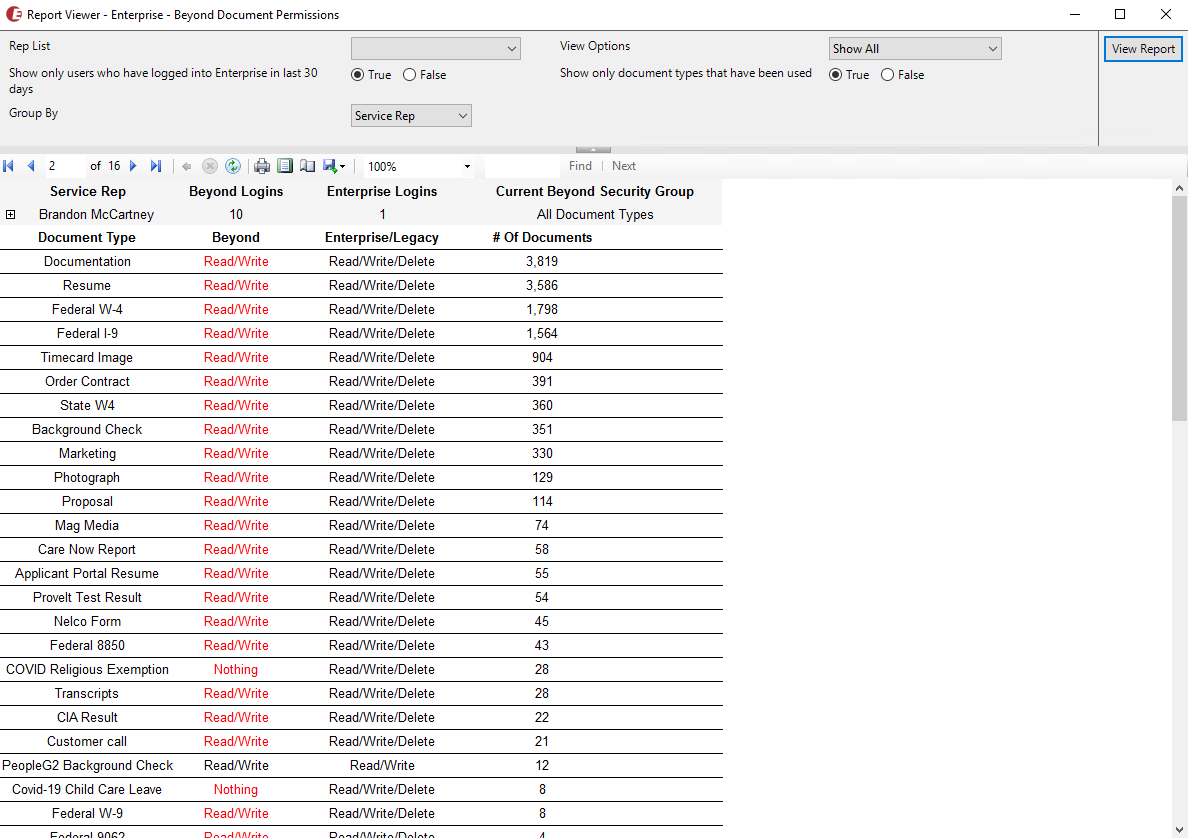The width and height of the screenshot is (1188, 838).
Task: Open the page setup icon
Action: pos(307,166)
